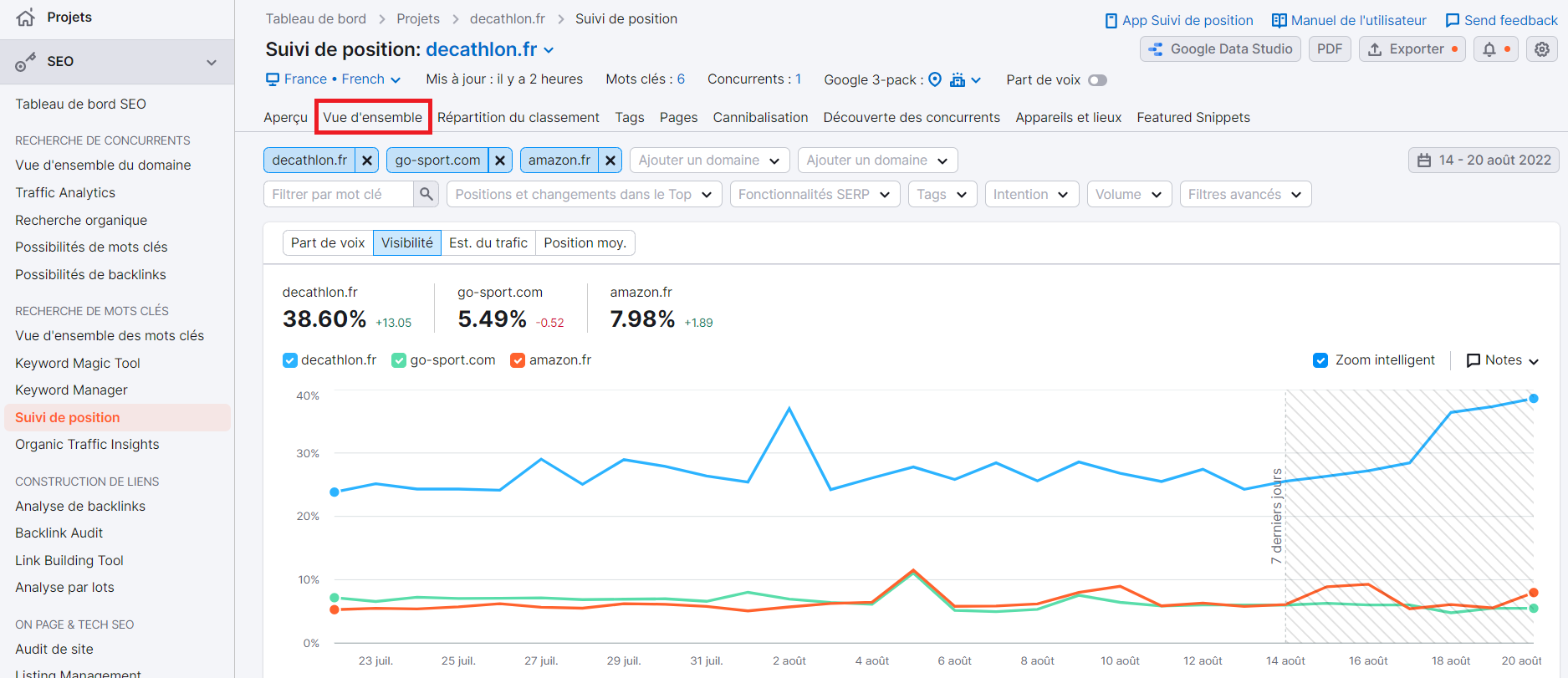The height and width of the screenshot is (678, 1568).
Task: Uncheck decathlon.fr chart legend checkbox
Action: tap(290, 360)
